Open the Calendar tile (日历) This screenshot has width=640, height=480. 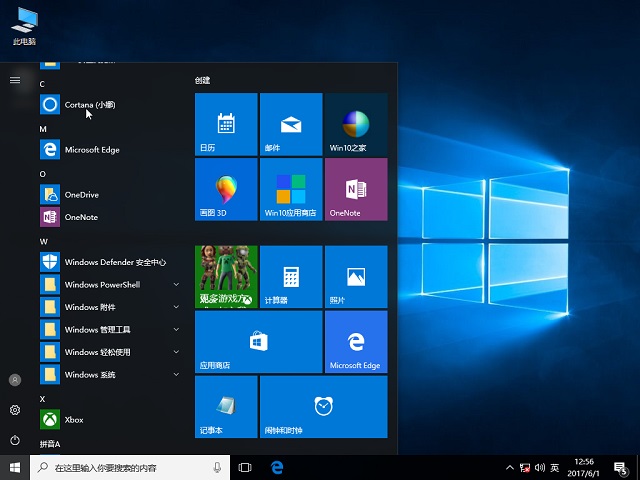pos(226,124)
